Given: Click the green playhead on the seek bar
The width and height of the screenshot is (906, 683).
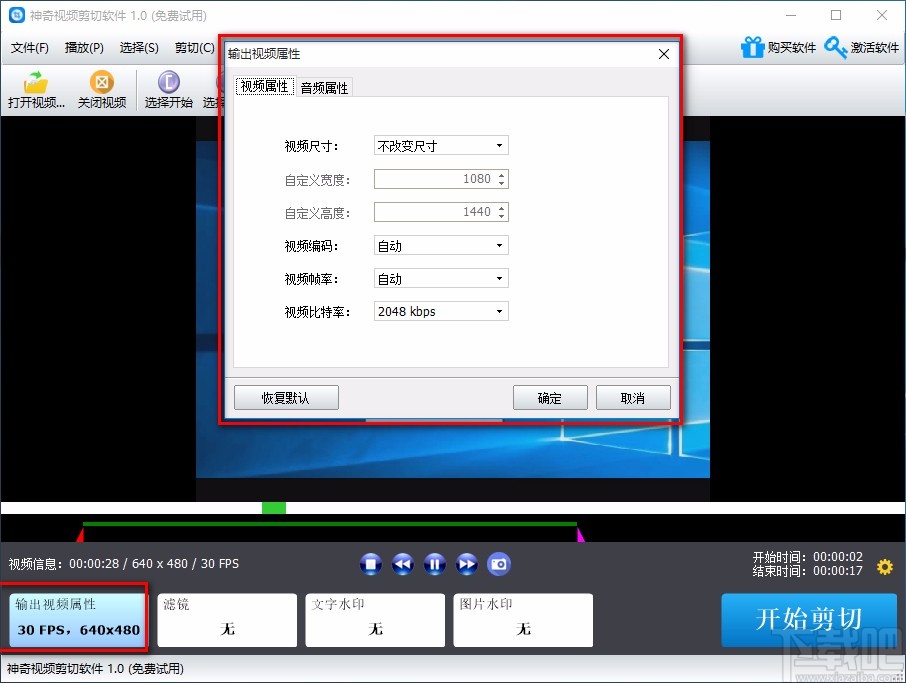Looking at the screenshot, I should tap(274, 508).
